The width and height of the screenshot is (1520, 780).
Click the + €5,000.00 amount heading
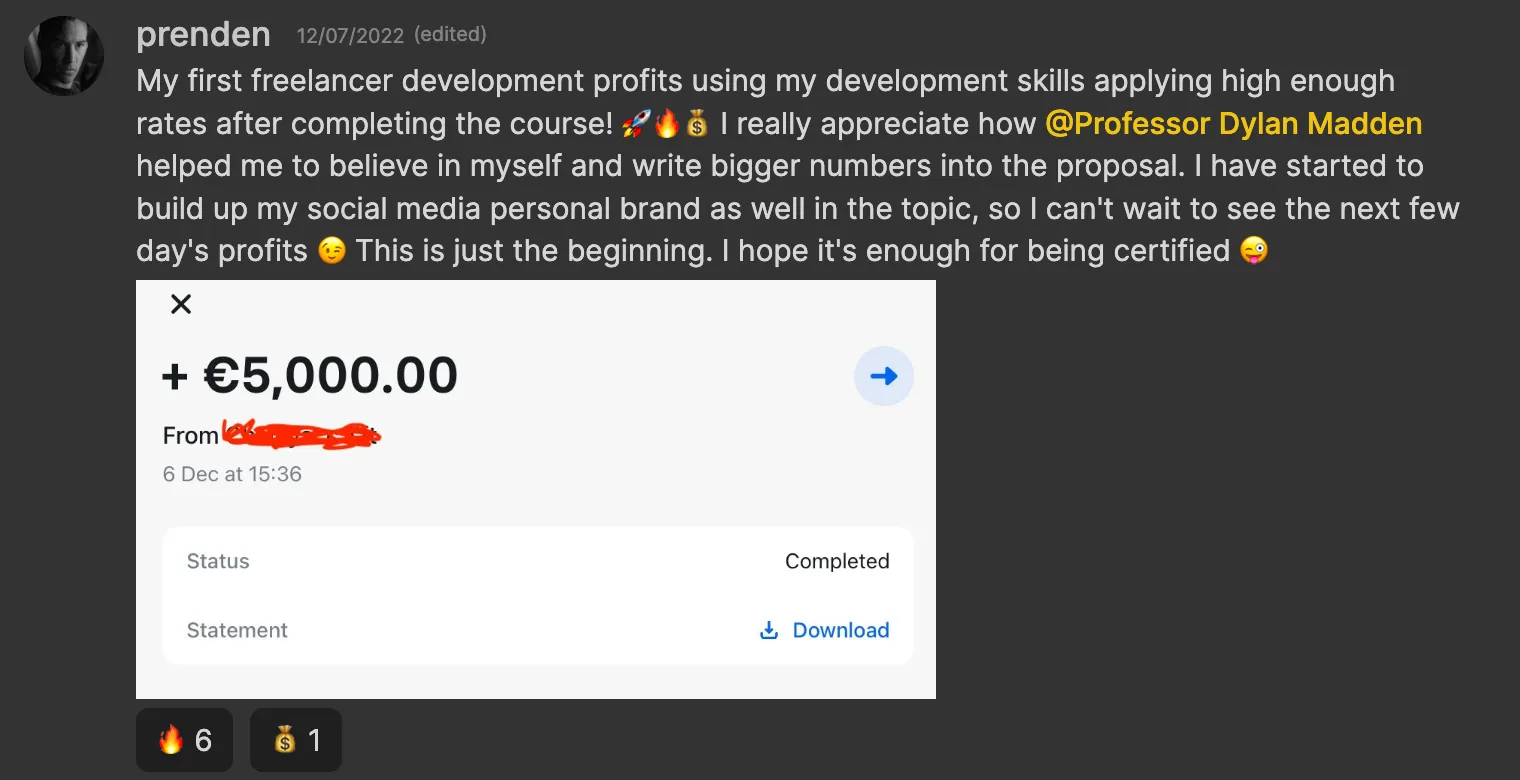click(310, 376)
